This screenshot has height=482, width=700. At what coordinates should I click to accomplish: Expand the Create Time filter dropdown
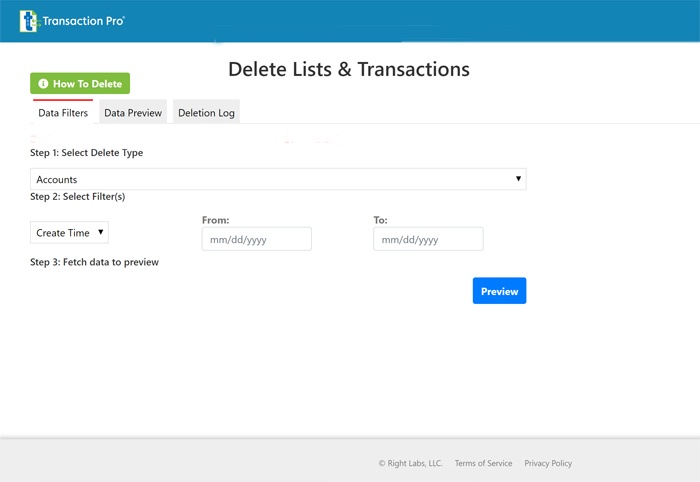coord(69,233)
